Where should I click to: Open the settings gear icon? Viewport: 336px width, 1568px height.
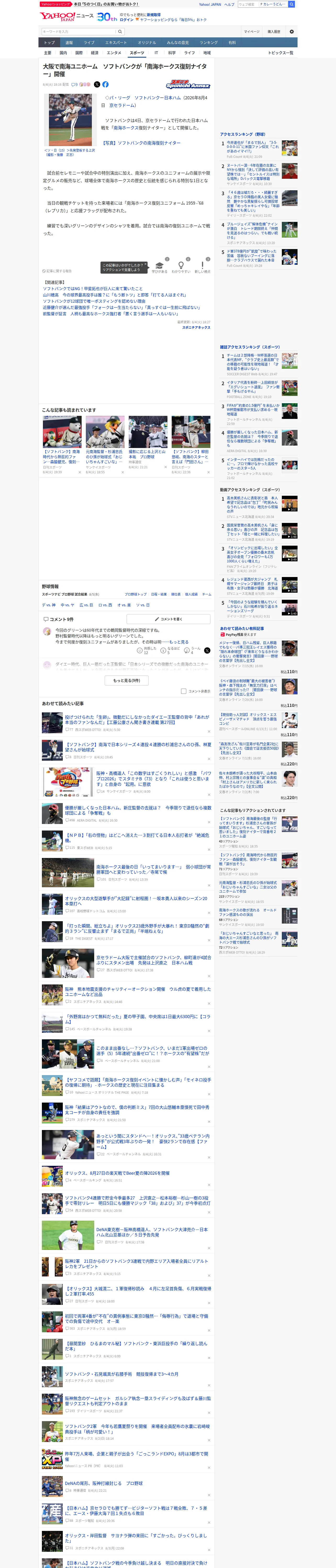pos(292,32)
